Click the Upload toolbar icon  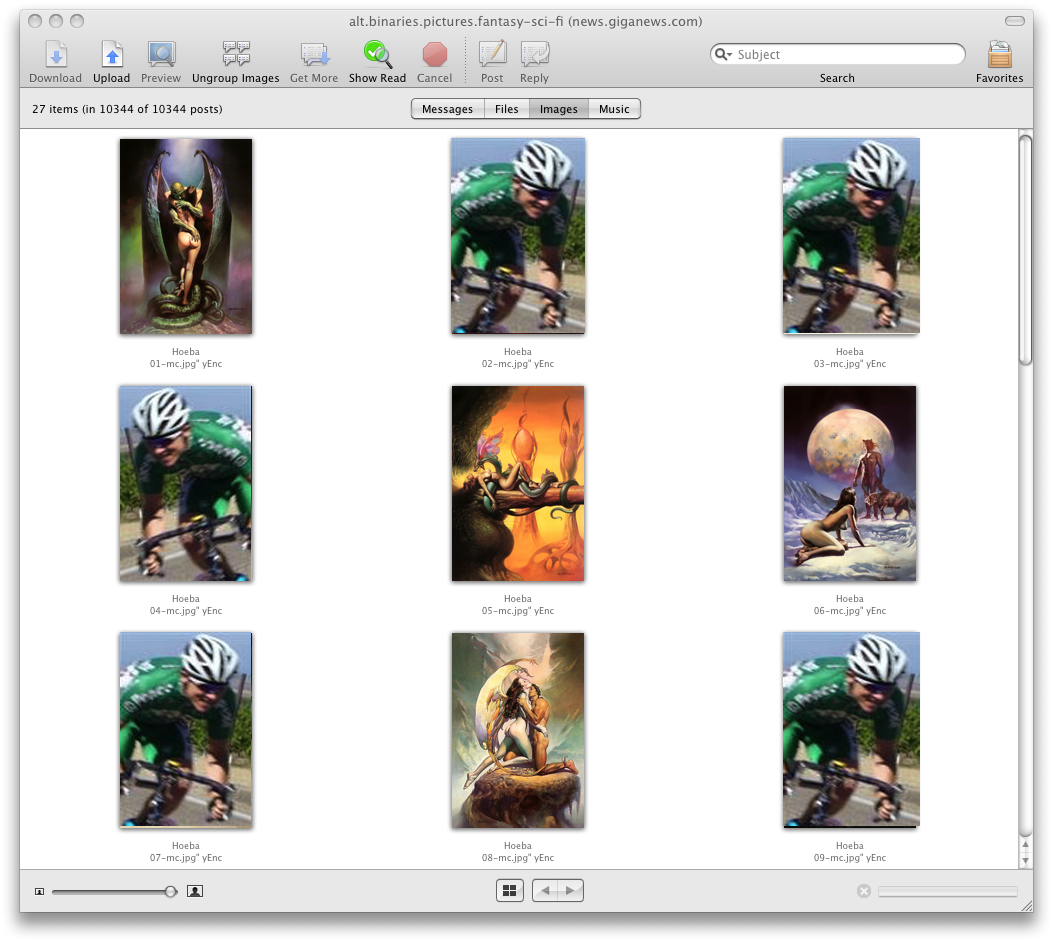(111, 54)
